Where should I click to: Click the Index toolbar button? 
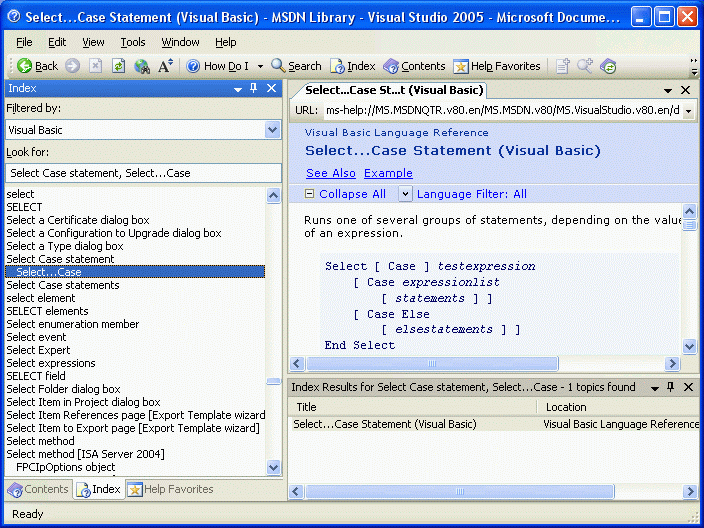(353, 66)
